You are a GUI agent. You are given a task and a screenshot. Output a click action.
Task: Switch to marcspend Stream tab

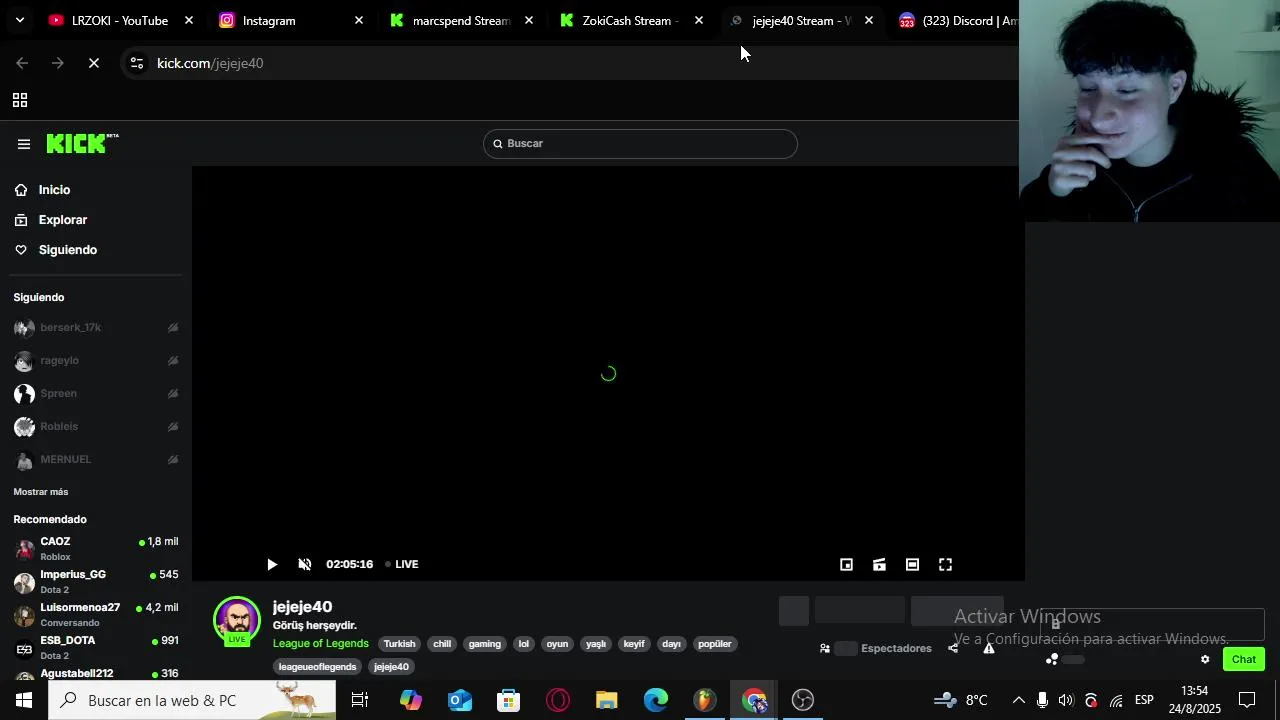click(x=461, y=20)
